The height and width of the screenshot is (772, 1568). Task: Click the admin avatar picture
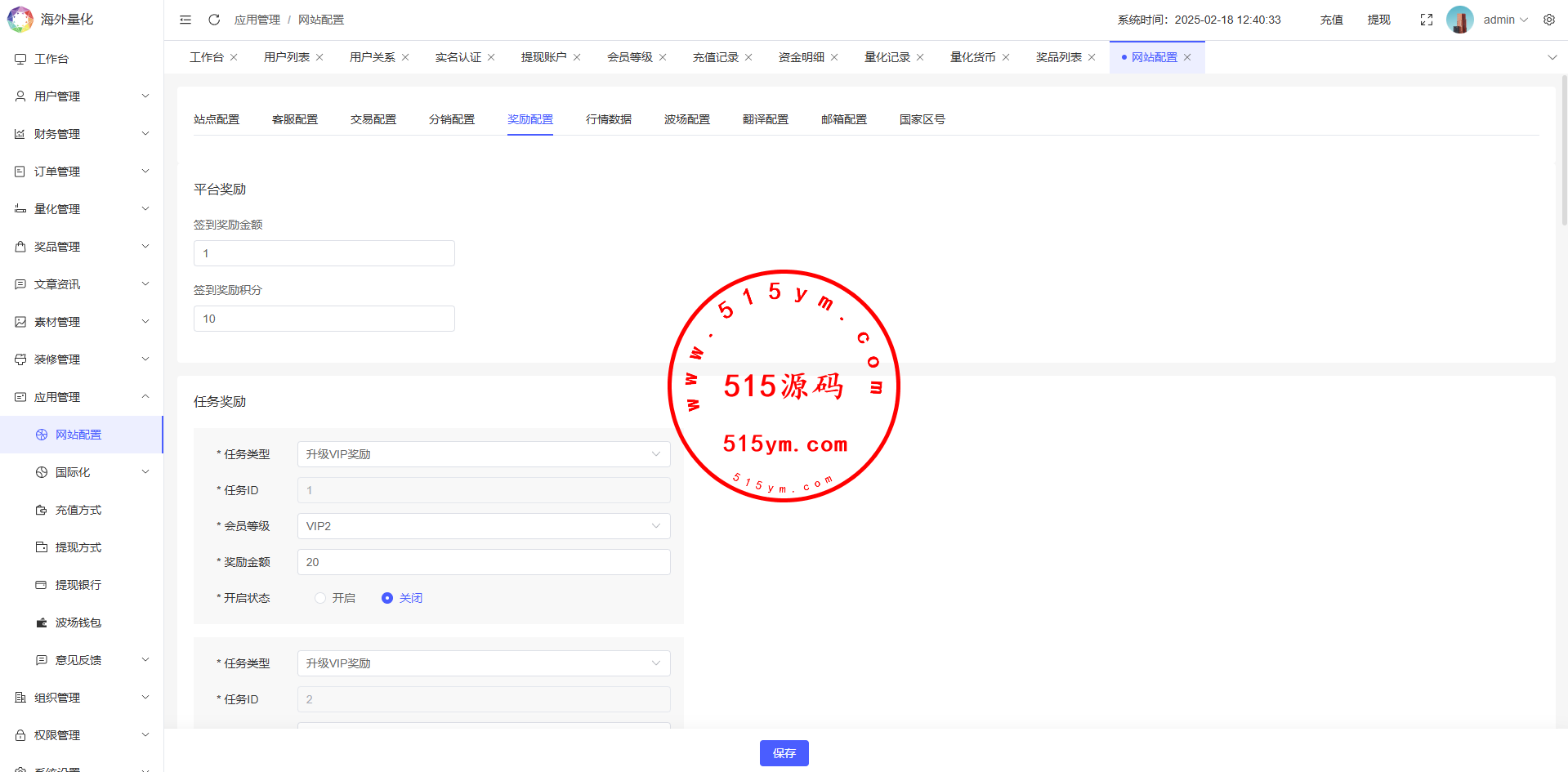1459,20
